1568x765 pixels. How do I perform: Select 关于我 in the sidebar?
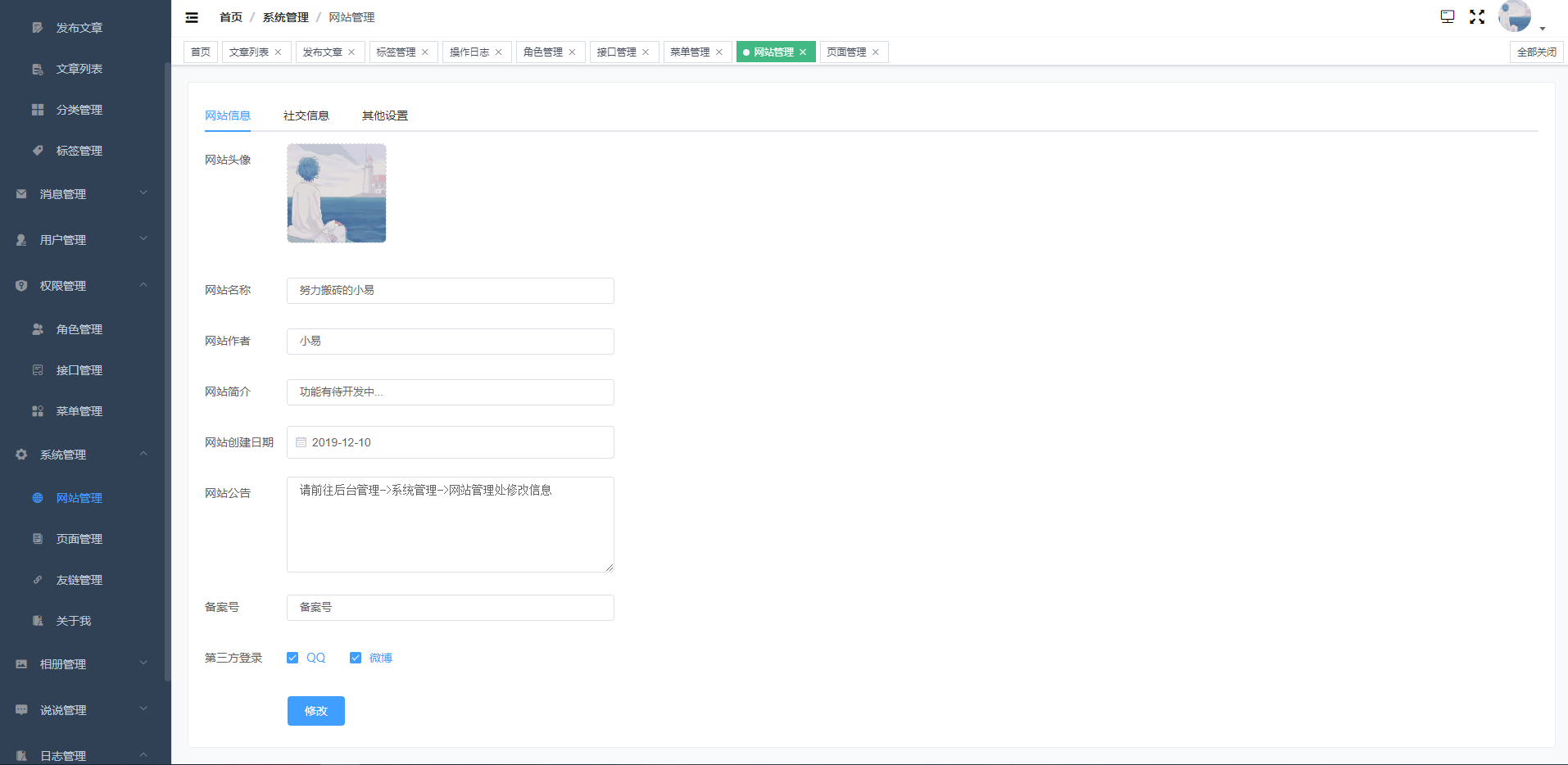[74, 621]
